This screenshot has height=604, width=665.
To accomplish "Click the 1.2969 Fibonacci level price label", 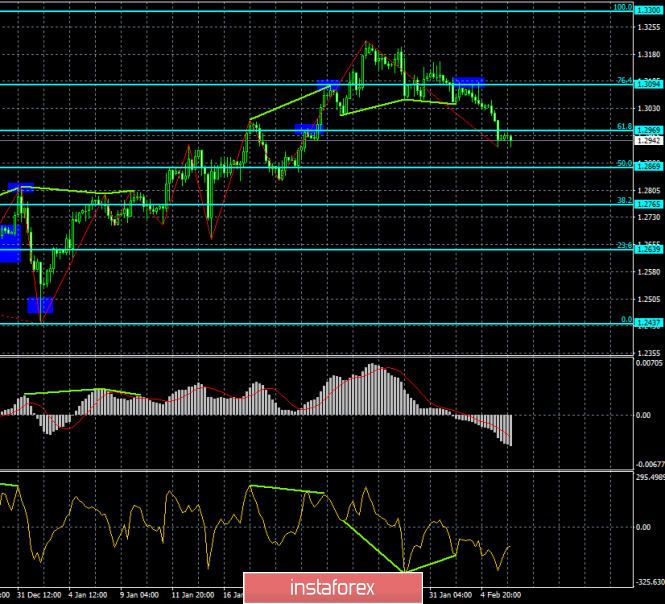I will [x=648, y=130].
